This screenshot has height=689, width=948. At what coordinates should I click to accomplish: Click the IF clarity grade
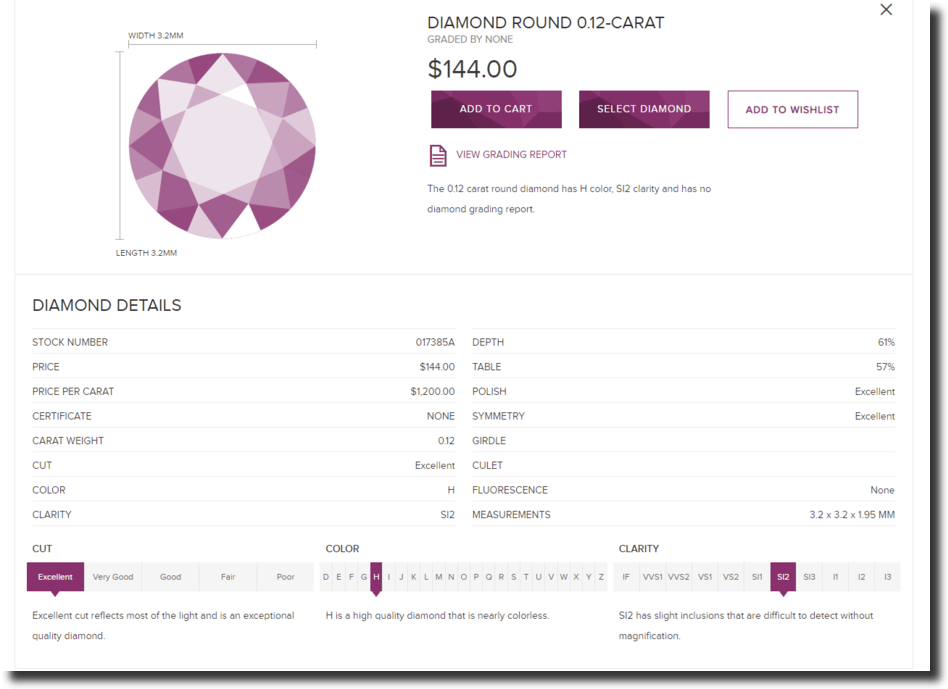[626, 577]
